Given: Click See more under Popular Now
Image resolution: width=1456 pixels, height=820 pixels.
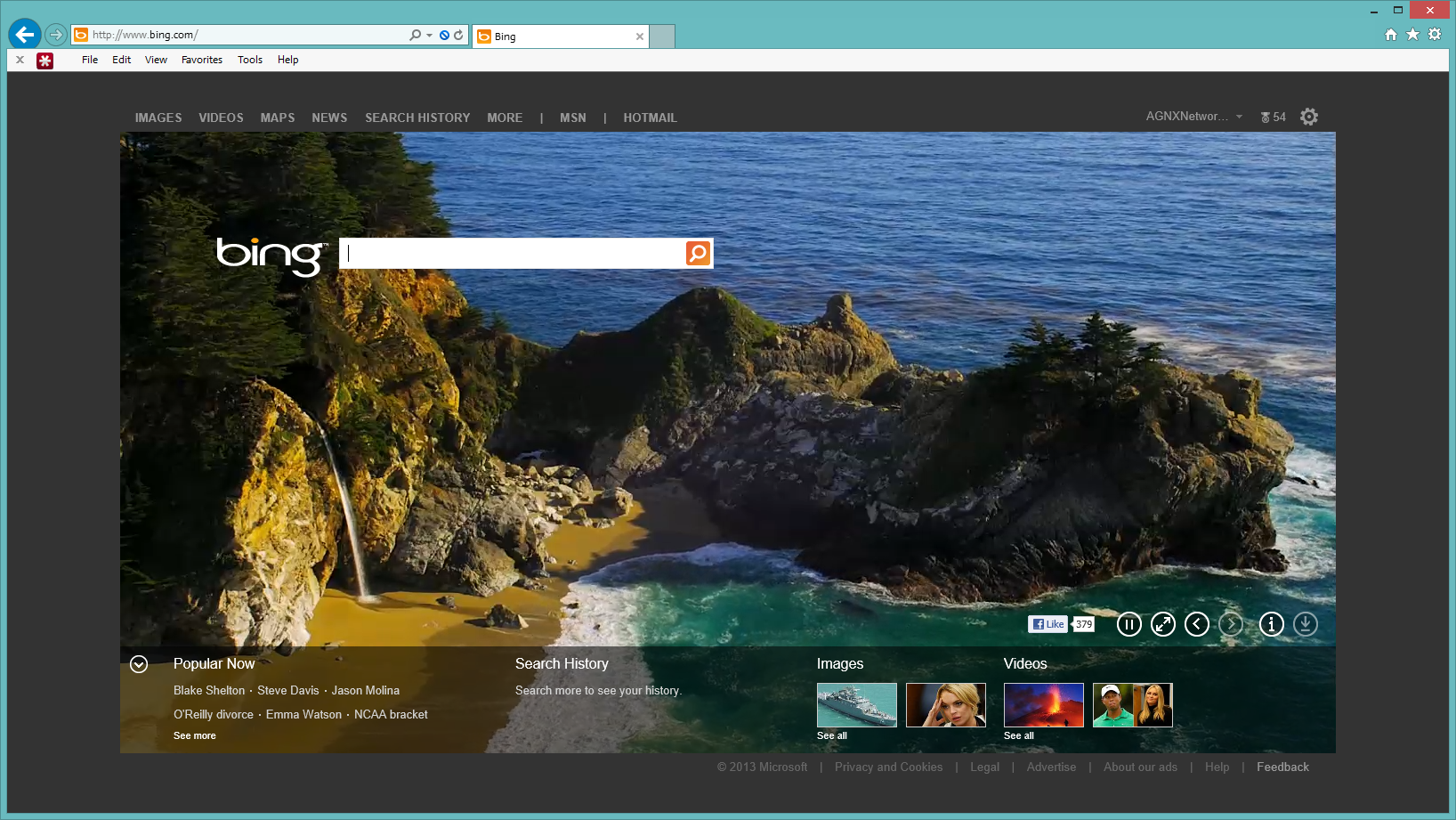Looking at the screenshot, I should (x=194, y=735).
